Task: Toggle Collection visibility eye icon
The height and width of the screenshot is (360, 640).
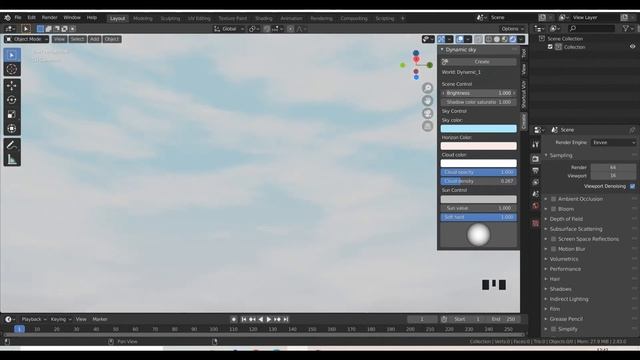Action: (x=632, y=47)
